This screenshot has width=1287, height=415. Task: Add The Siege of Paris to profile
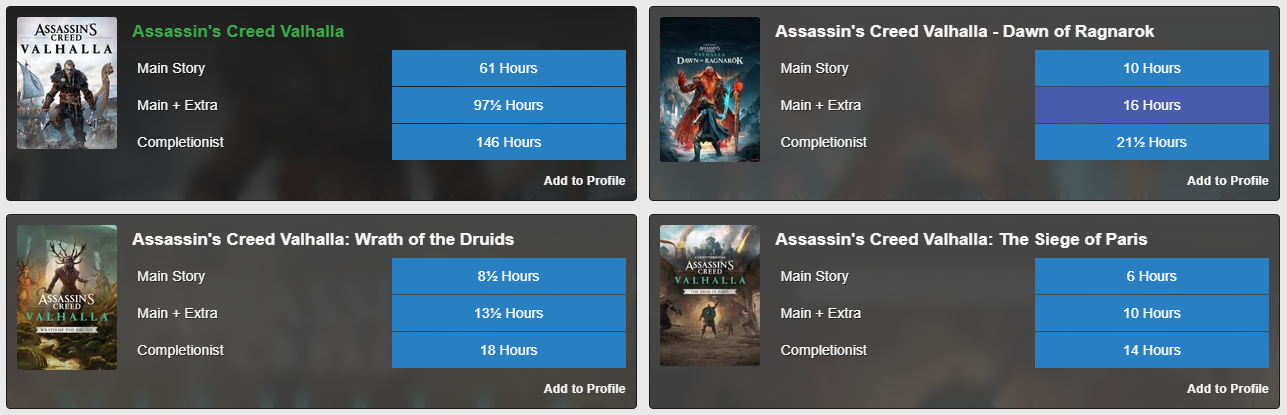click(1227, 389)
